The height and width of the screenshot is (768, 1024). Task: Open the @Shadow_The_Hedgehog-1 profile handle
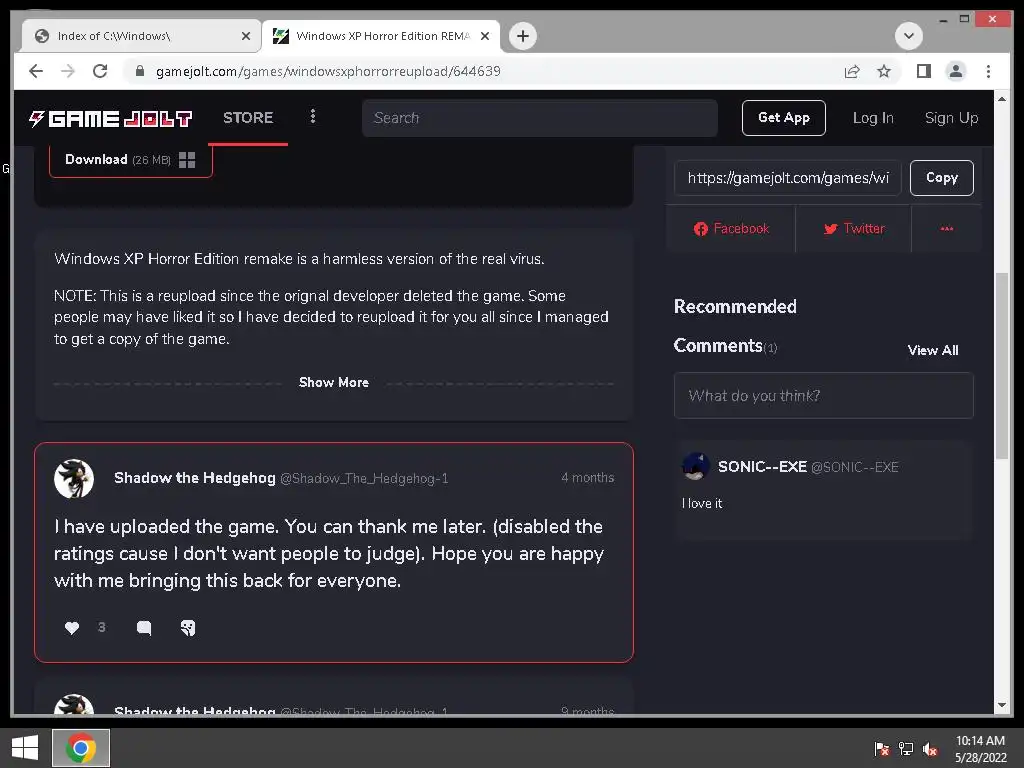[364, 479]
